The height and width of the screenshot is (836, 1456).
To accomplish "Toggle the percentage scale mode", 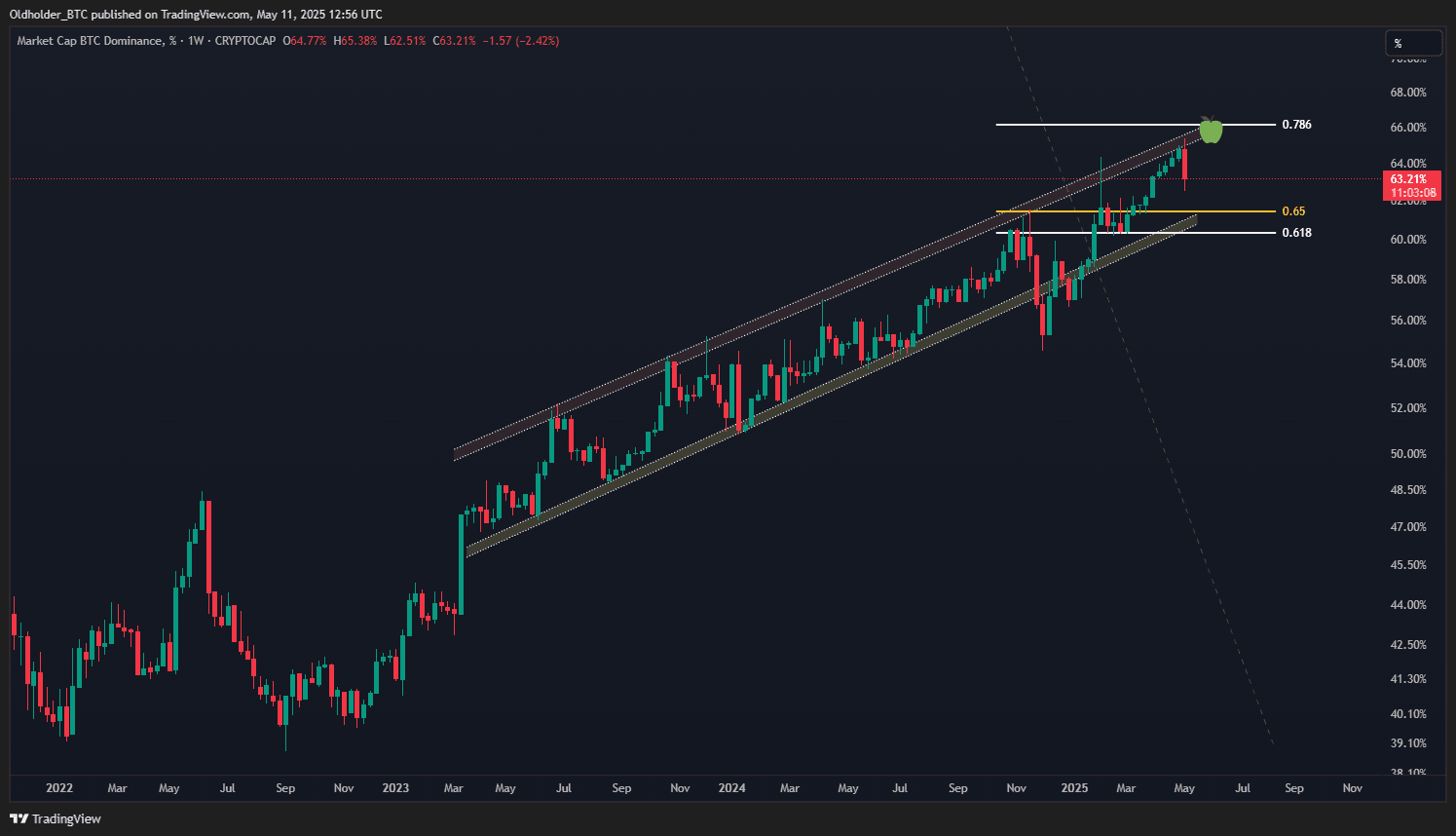I will (1412, 42).
